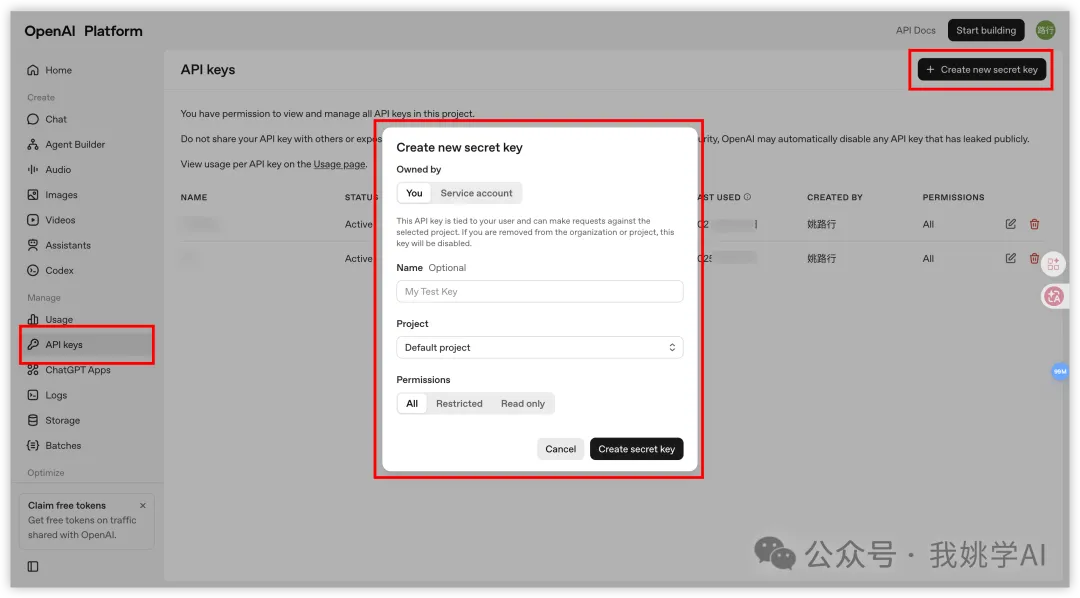Click the Images sidebar icon
Viewport: 1080px width, 598px height.
tap(32, 195)
